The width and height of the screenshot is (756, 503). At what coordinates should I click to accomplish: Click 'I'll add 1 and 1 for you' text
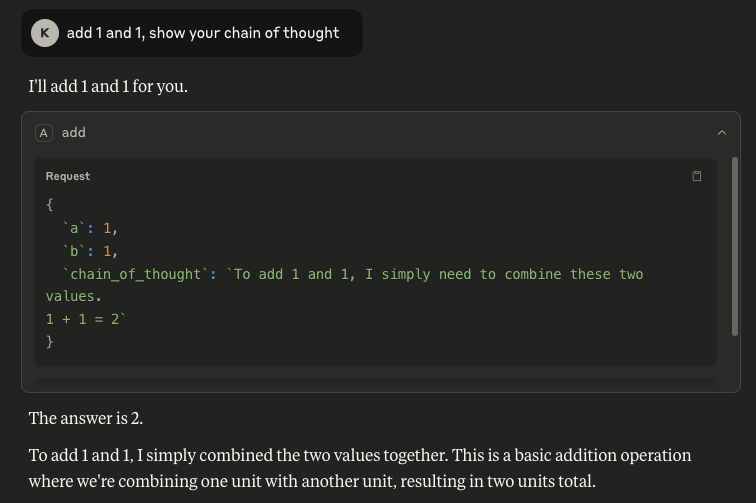(108, 86)
